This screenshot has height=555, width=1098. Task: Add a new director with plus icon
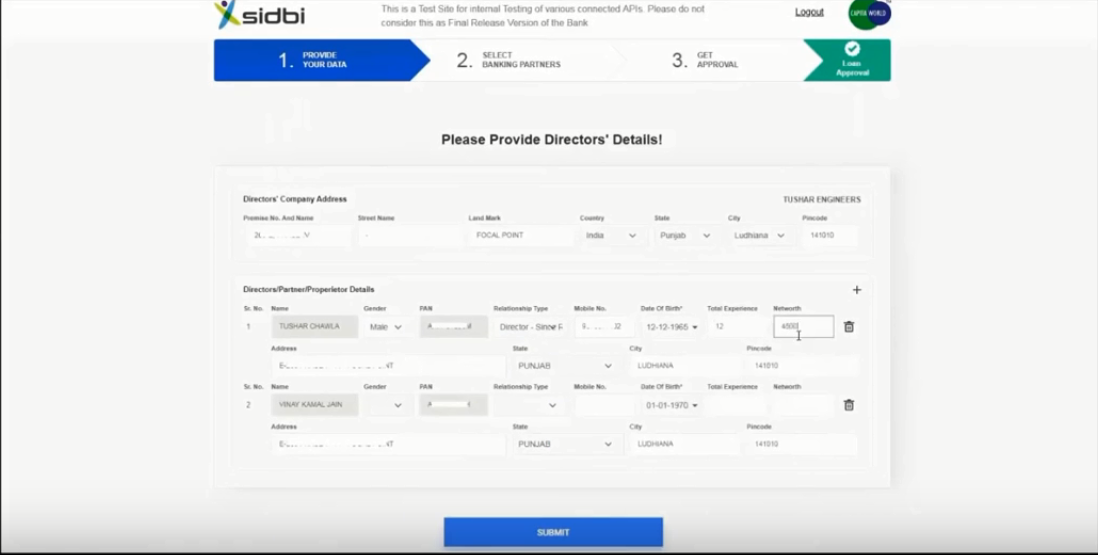(x=856, y=290)
